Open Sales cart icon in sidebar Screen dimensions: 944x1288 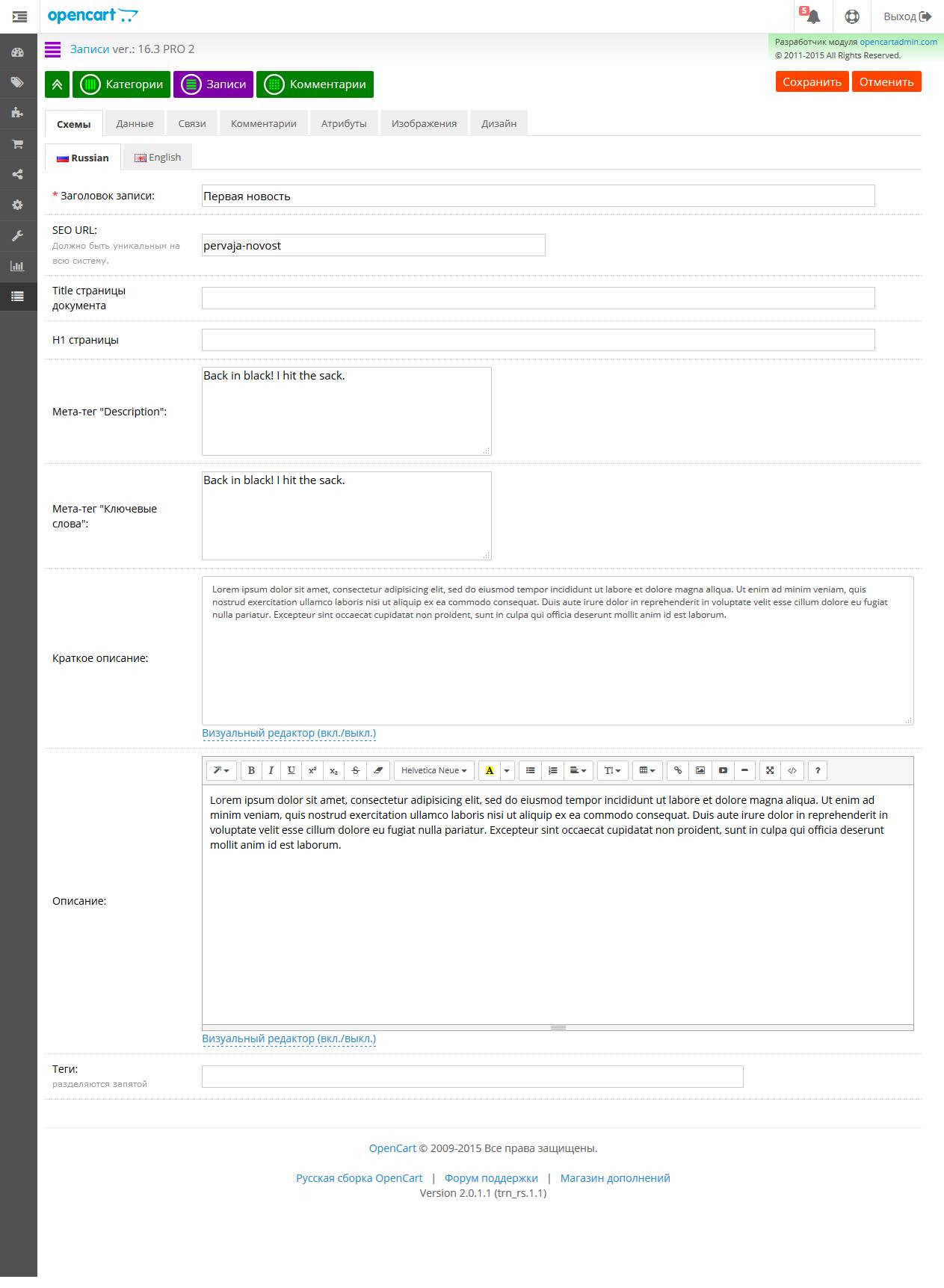pos(17,143)
